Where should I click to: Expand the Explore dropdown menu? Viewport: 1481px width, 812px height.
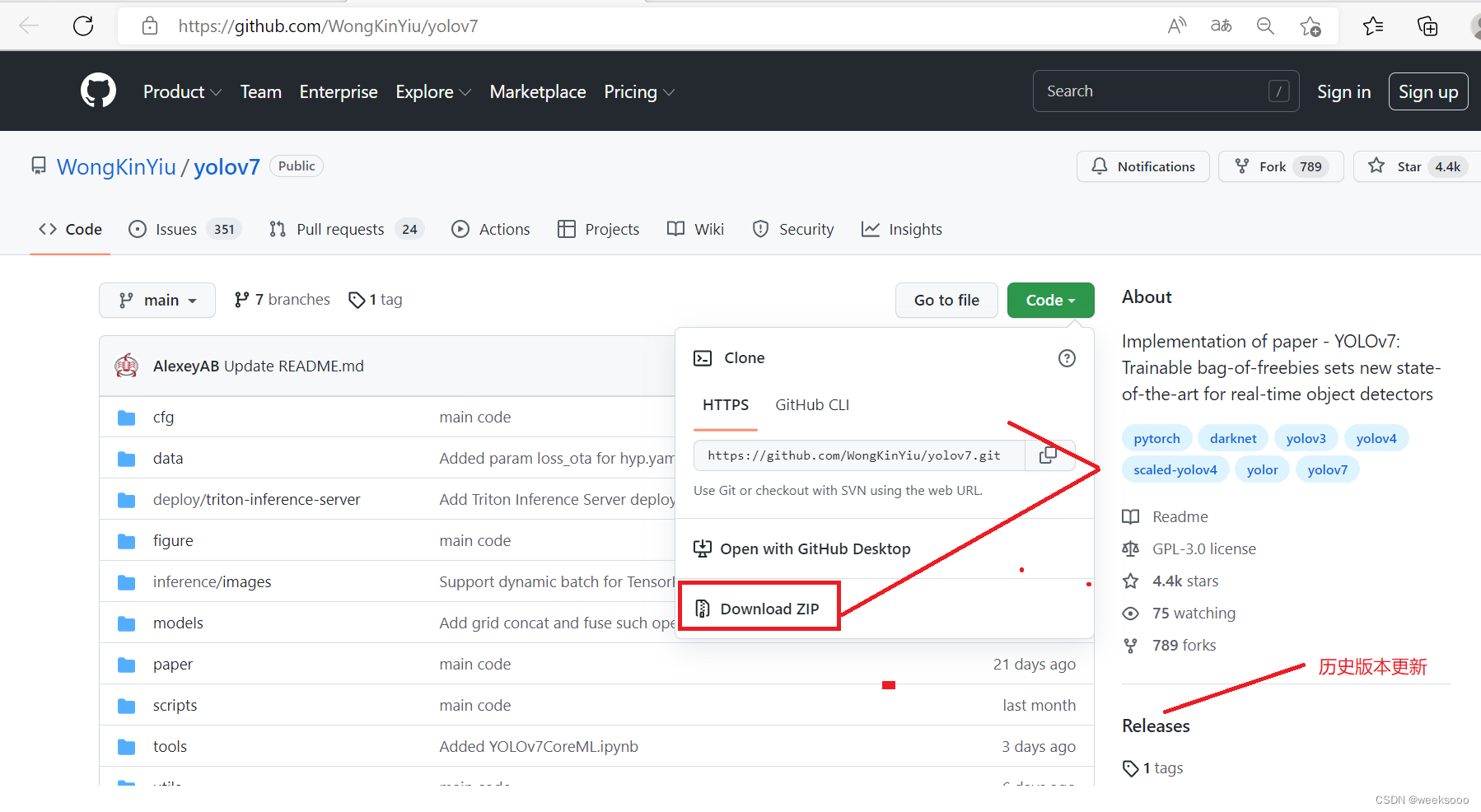click(x=433, y=92)
